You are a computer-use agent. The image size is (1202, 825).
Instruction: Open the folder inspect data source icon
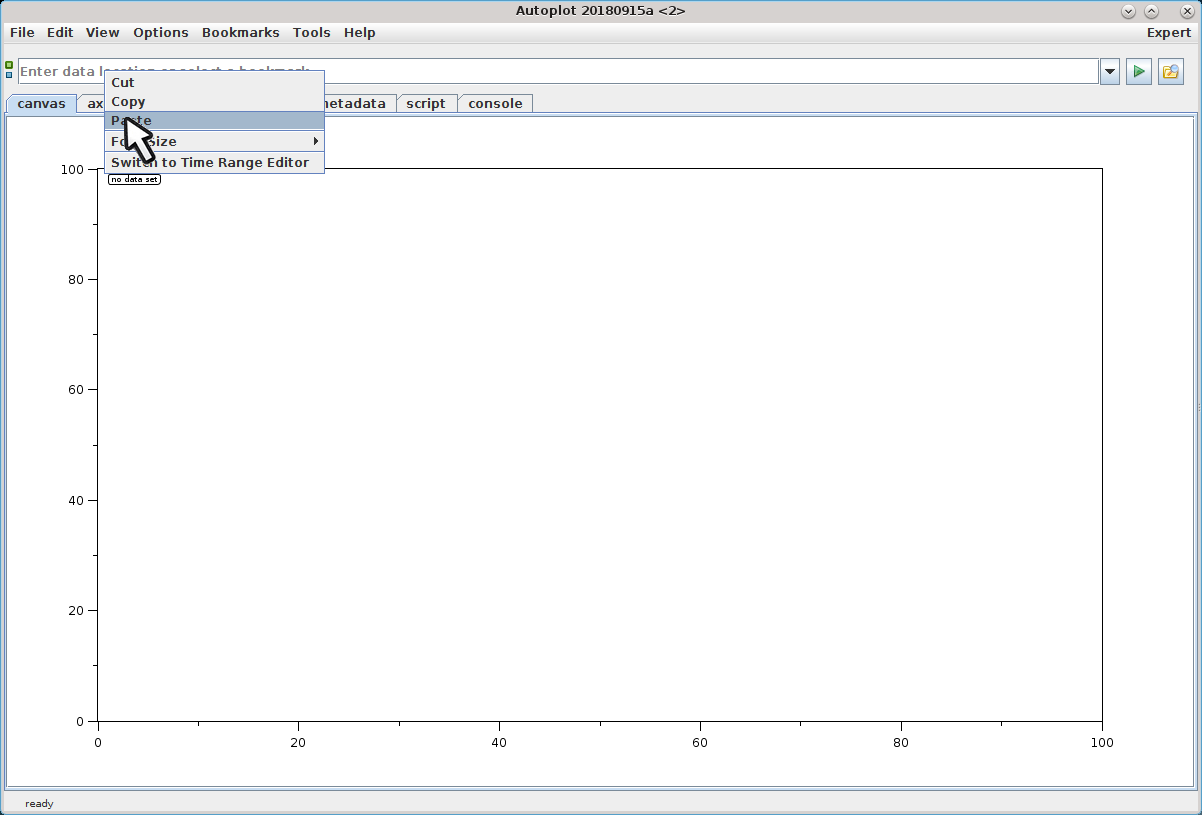1171,72
